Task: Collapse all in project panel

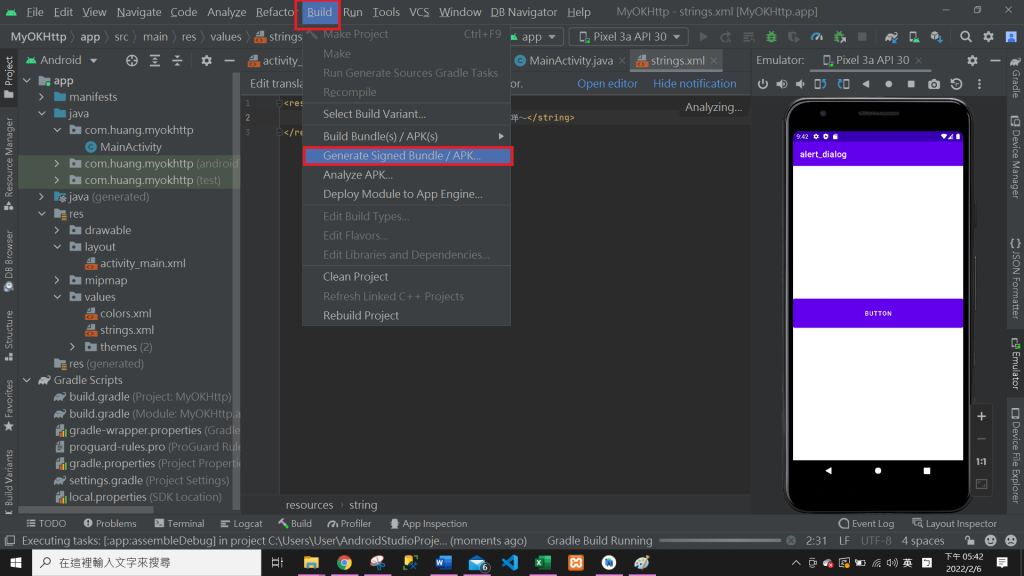Action: pos(177,60)
